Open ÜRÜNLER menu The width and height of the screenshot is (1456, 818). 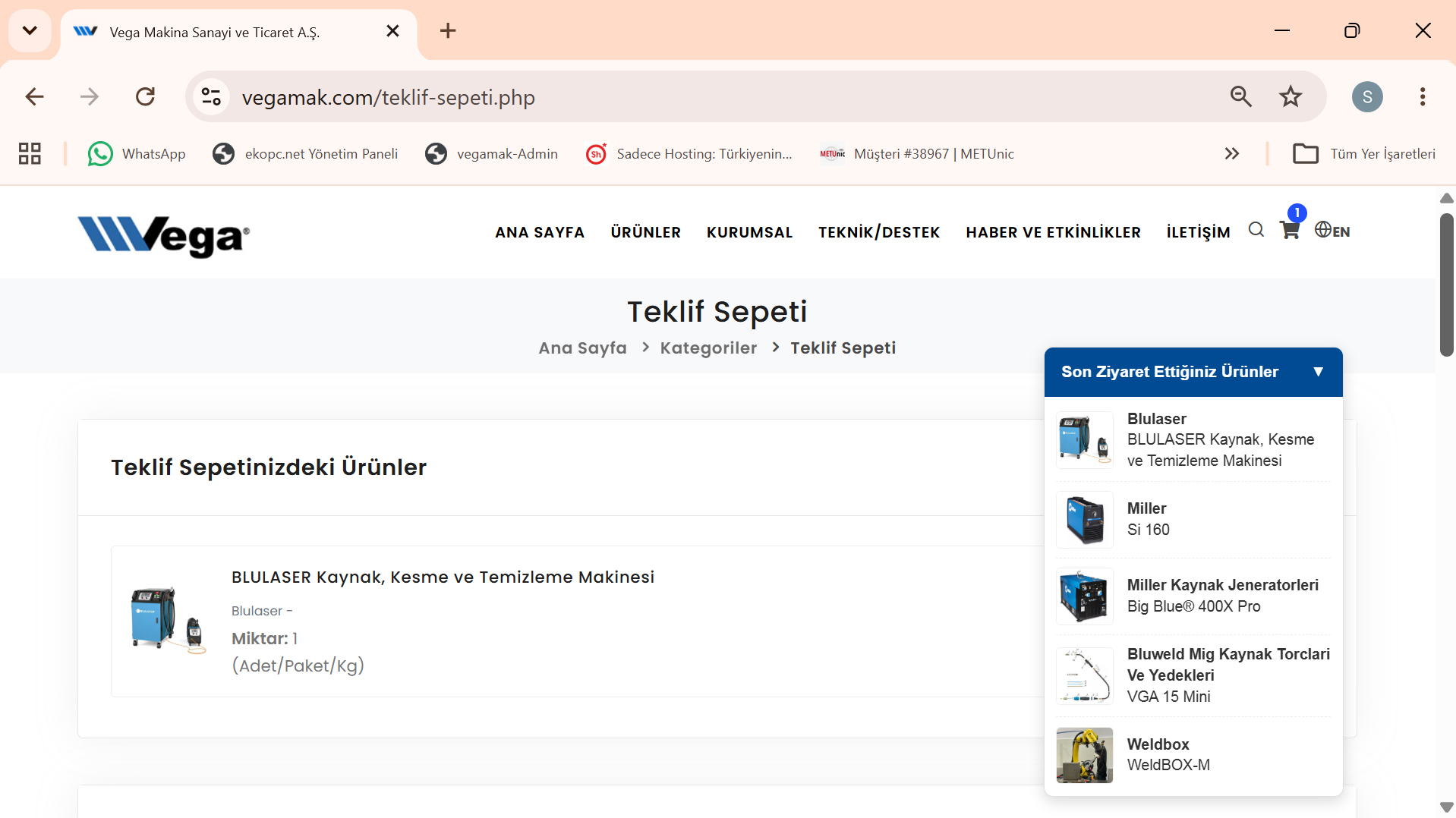click(x=646, y=232)
